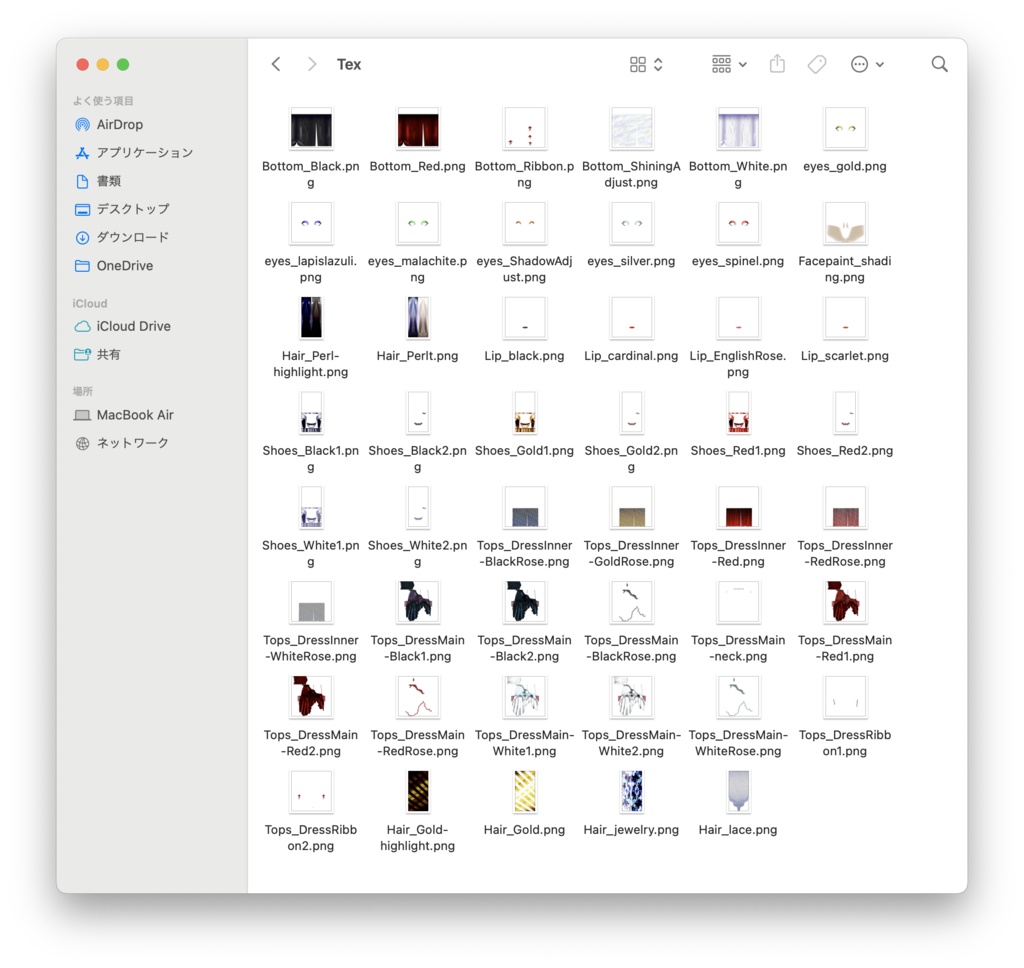1024x968 pixels.
Task: Go forward with the right chevron button
Action: tap(312, 64)
